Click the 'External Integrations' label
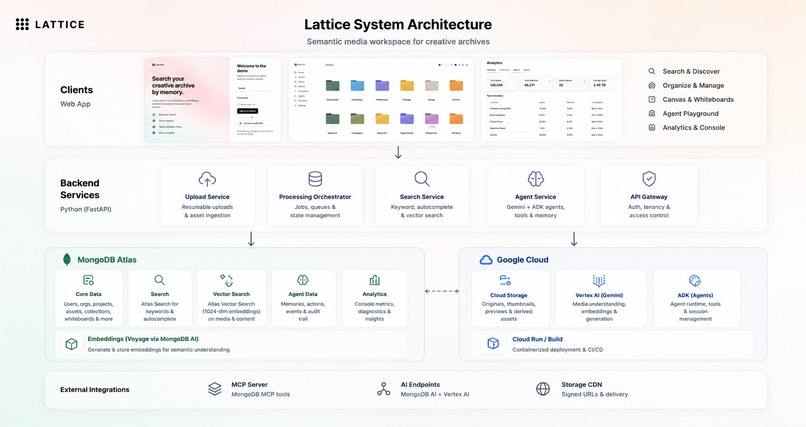 pyautogui.click(x=95, y=389)
